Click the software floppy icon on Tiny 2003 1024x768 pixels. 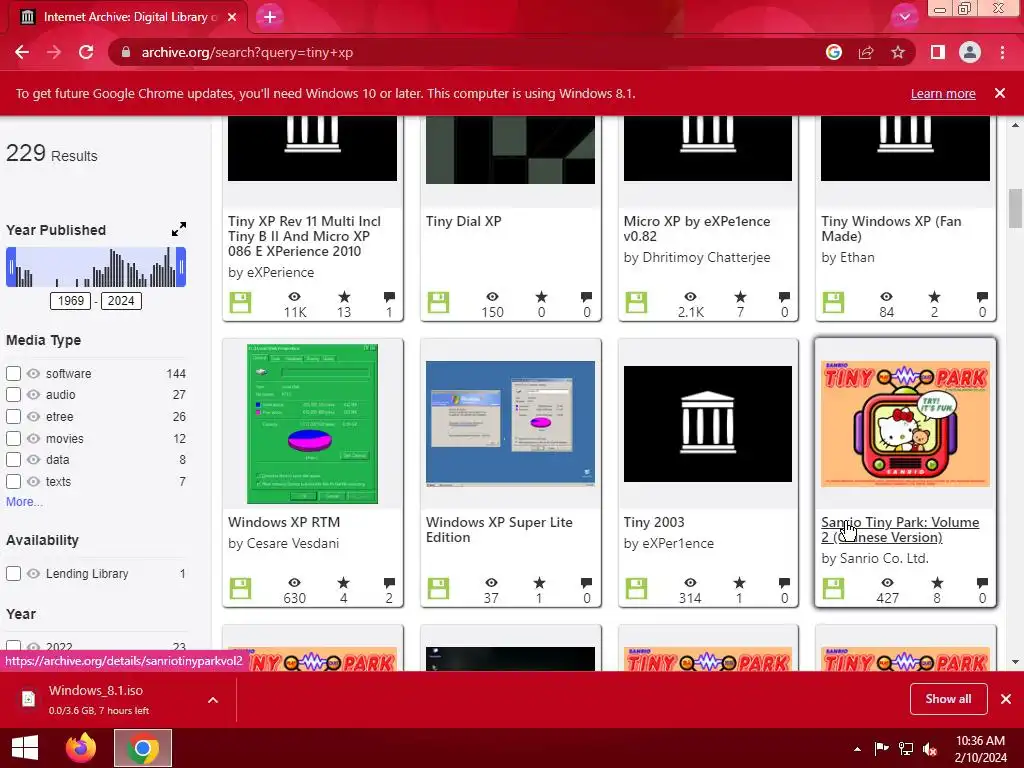[x=636, y=588]
